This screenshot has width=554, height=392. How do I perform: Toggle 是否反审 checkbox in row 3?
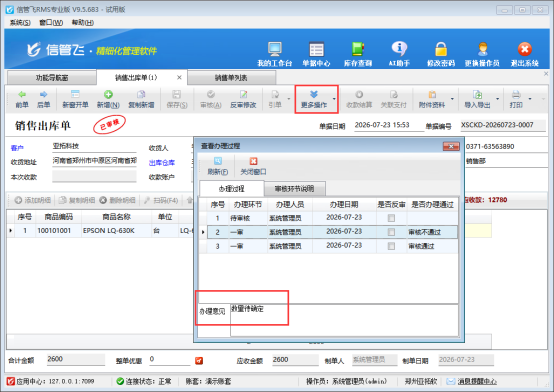391,246
